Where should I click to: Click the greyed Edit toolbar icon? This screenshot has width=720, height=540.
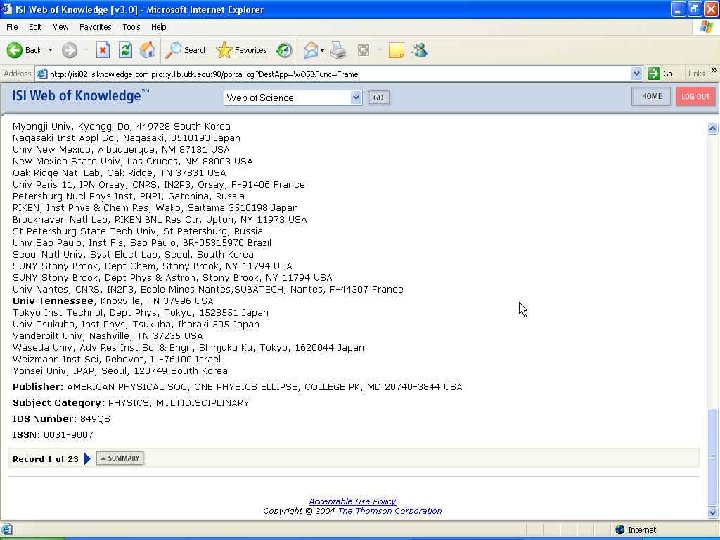(x=363, y=50)
